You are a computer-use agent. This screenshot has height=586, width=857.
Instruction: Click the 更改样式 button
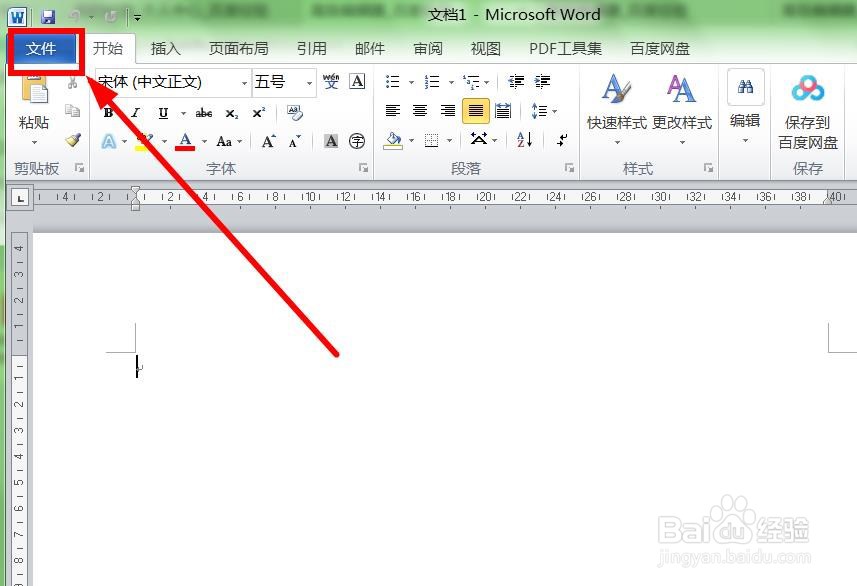(682, 109)
